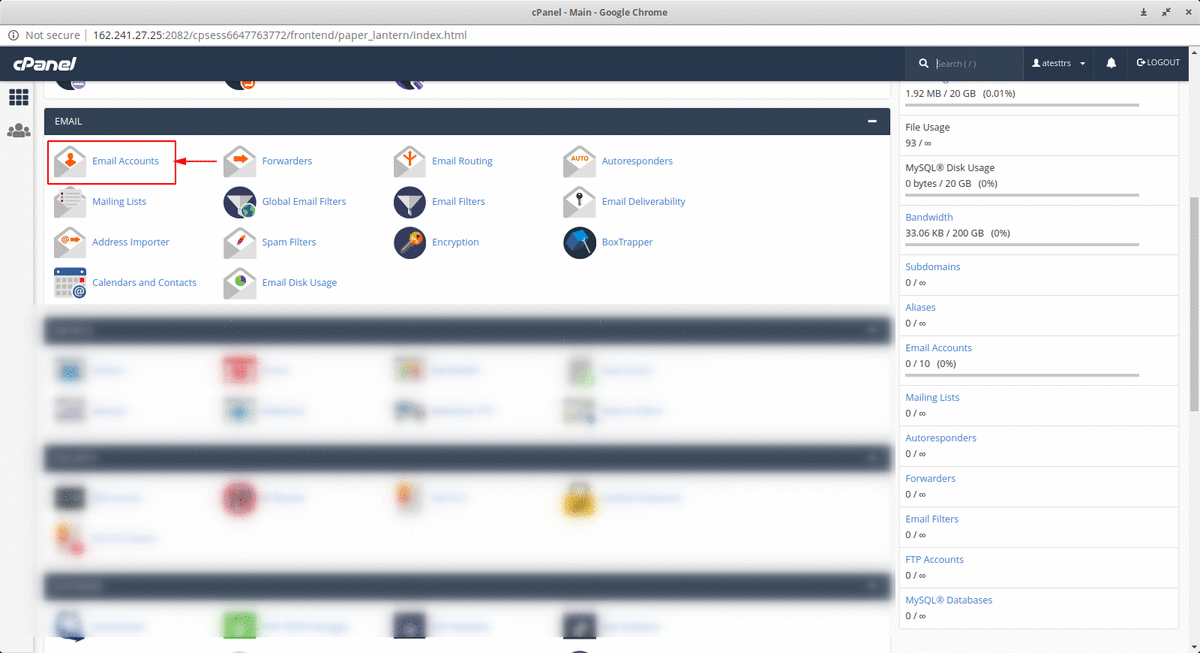
Task: Click the Not secure site info icon
Action: click(13, 35)
